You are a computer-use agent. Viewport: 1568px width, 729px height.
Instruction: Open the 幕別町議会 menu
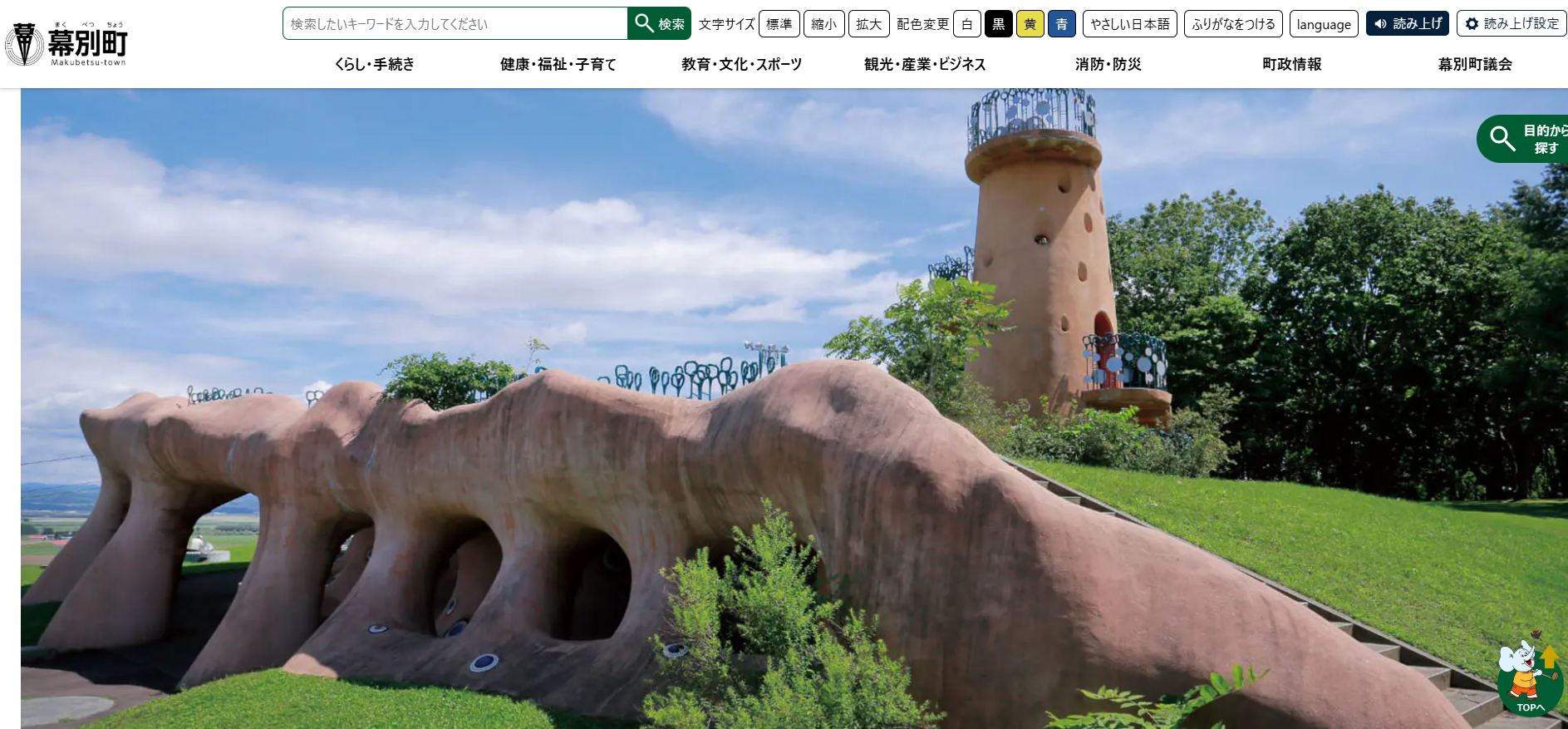(x=1476, y=64)
